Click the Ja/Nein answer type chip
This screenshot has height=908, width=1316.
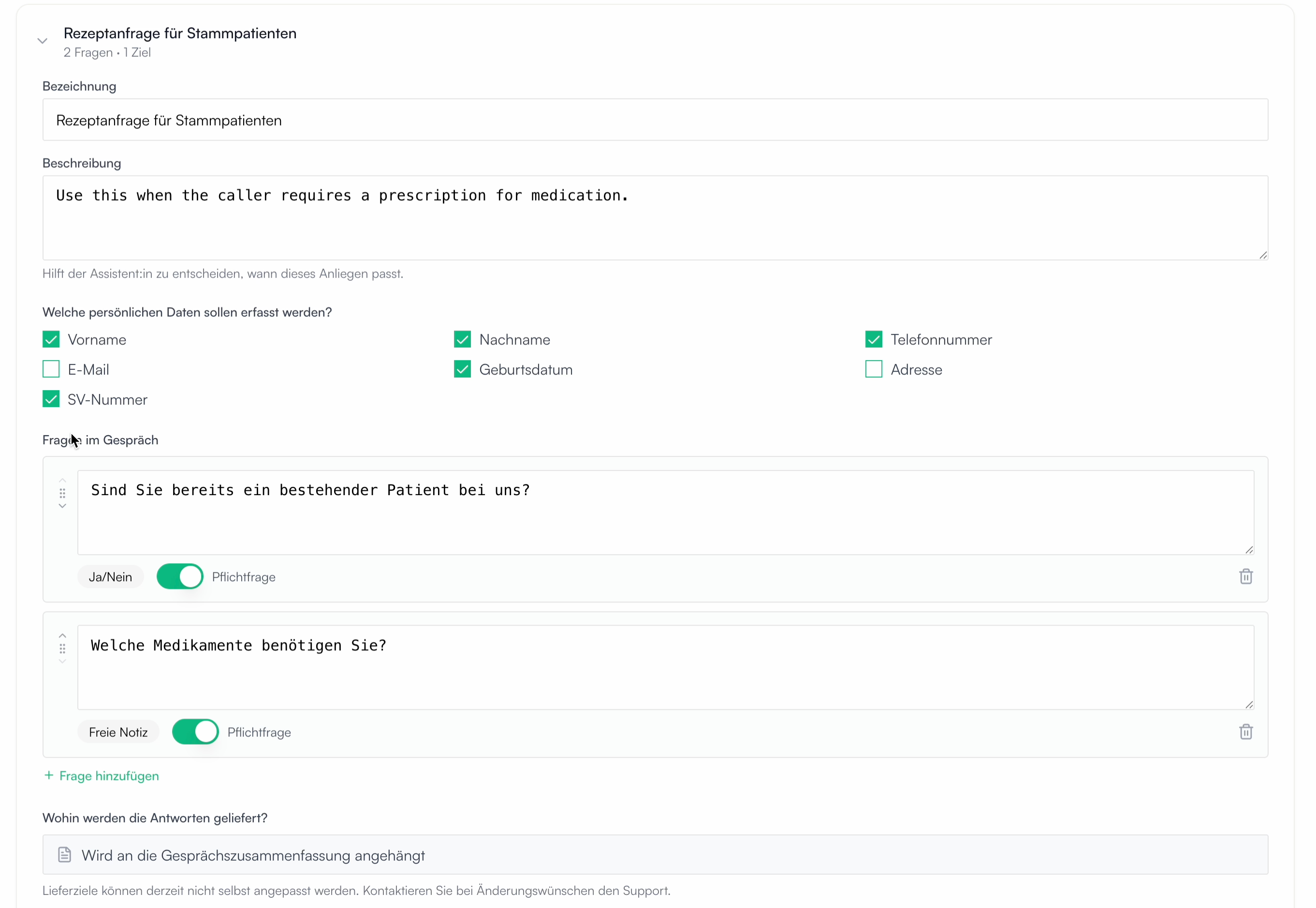[x=110, y=577]
